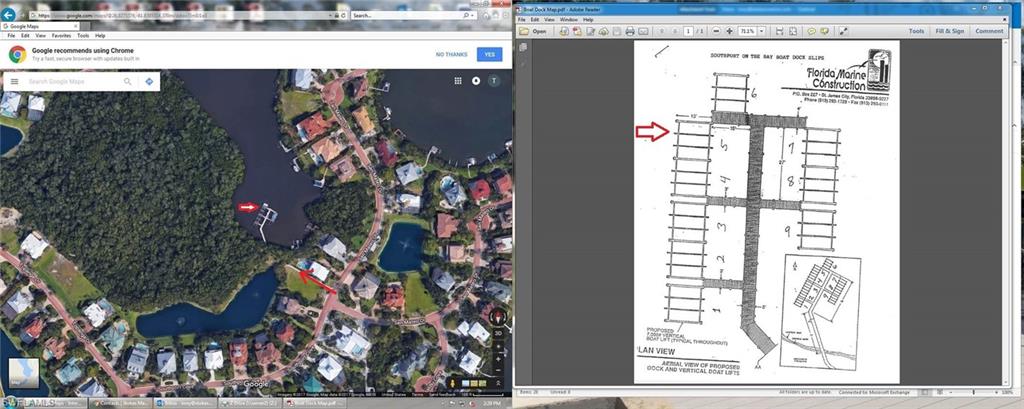Viewport: 1024px width, 409px height.
Task: Click the 71.1% zoom value field
Action: click(746, 31)
